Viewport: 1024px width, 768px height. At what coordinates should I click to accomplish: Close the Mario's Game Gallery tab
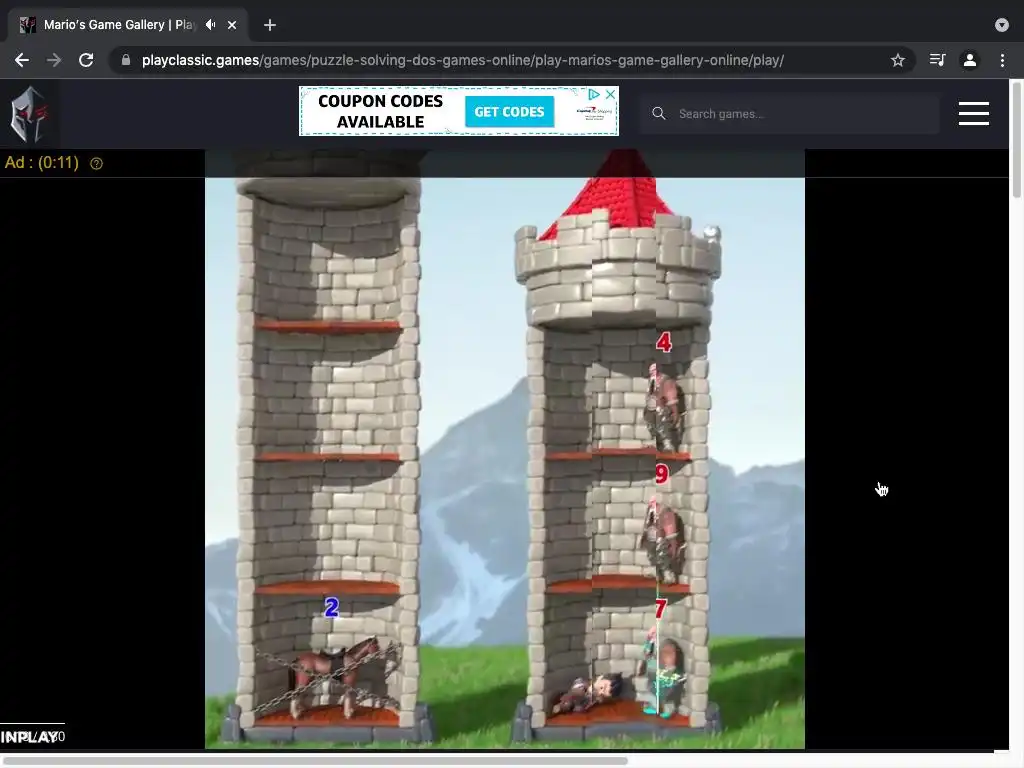232,25
